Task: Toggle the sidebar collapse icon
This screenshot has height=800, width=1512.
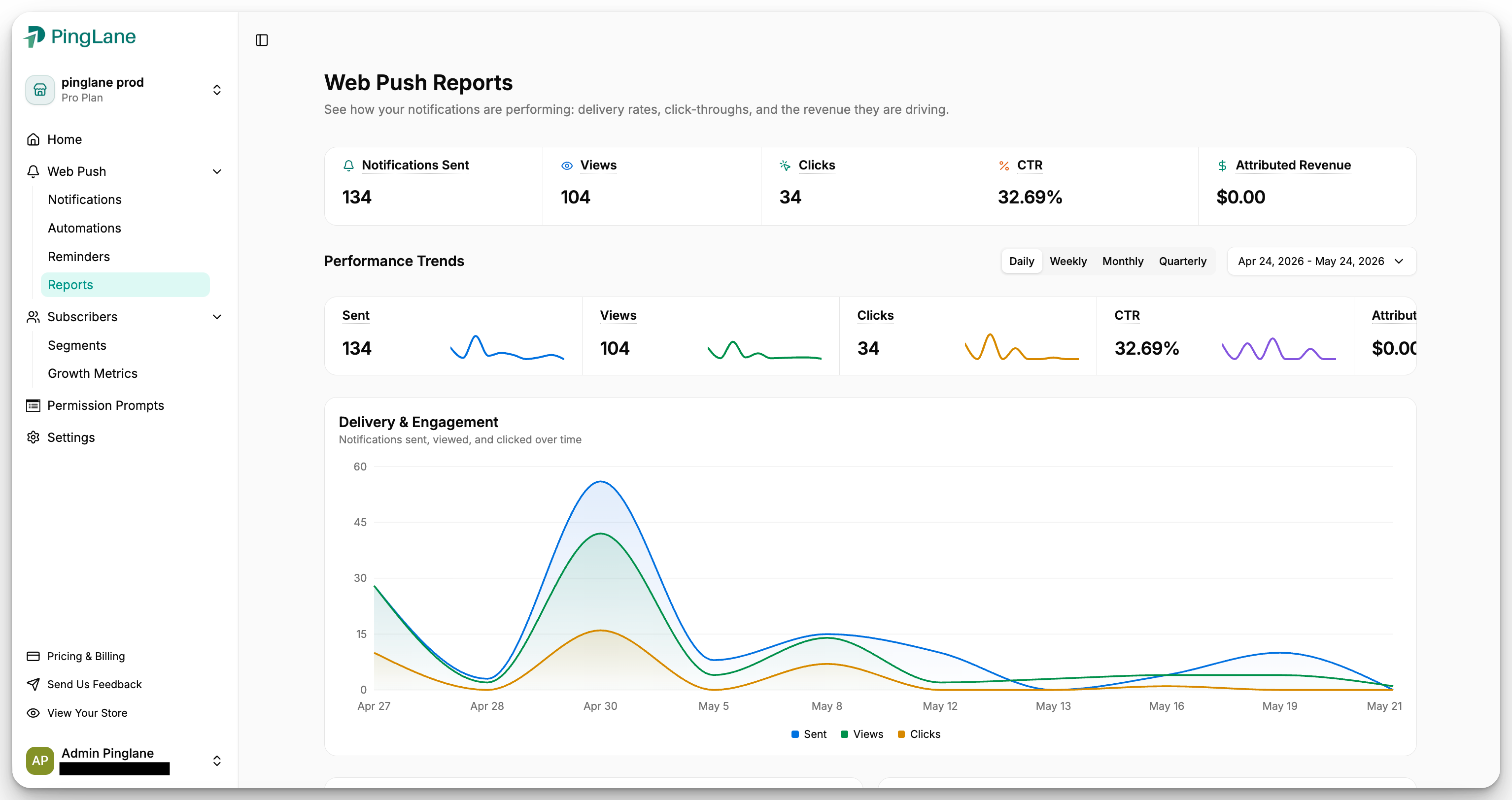Action: click(262, 40)
